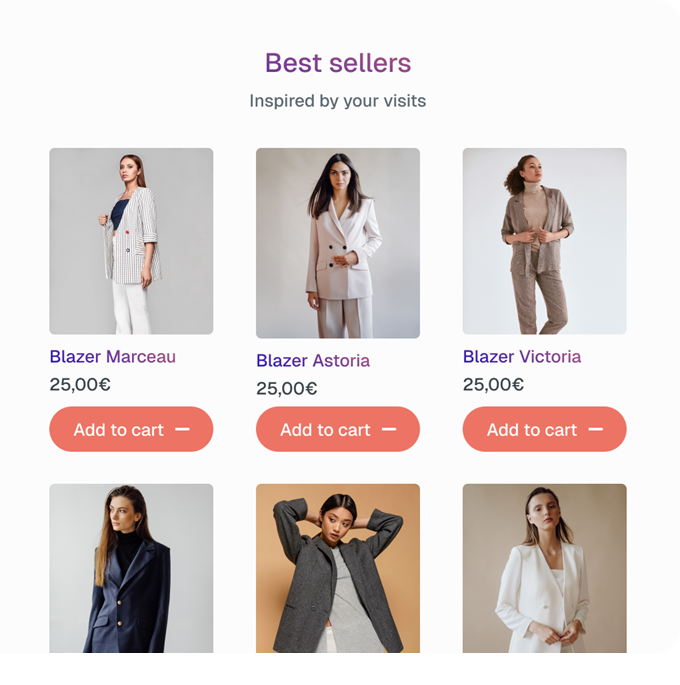Click the navy blazer product photo
The image size is (680, 685).
pos(131,568)
